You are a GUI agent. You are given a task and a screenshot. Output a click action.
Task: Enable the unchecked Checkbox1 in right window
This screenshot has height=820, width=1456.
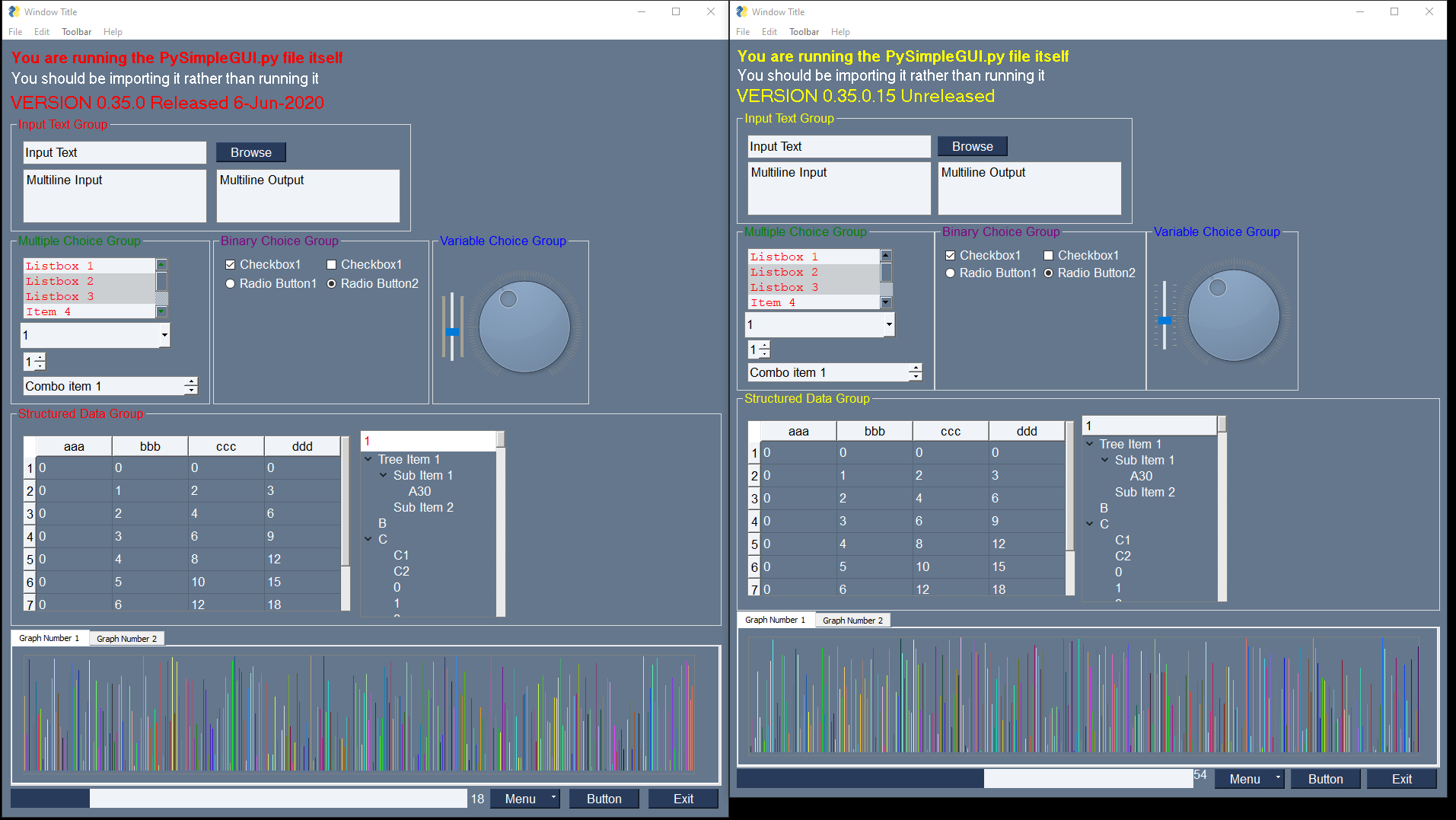pos(1048,256)
